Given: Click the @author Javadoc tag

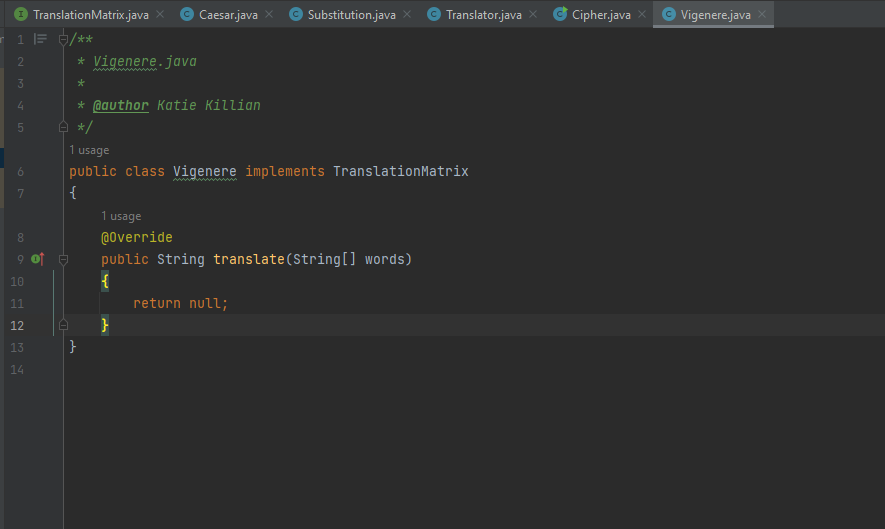Looking at the screenshot, I should pyautogui.click(x=121, y=106).
